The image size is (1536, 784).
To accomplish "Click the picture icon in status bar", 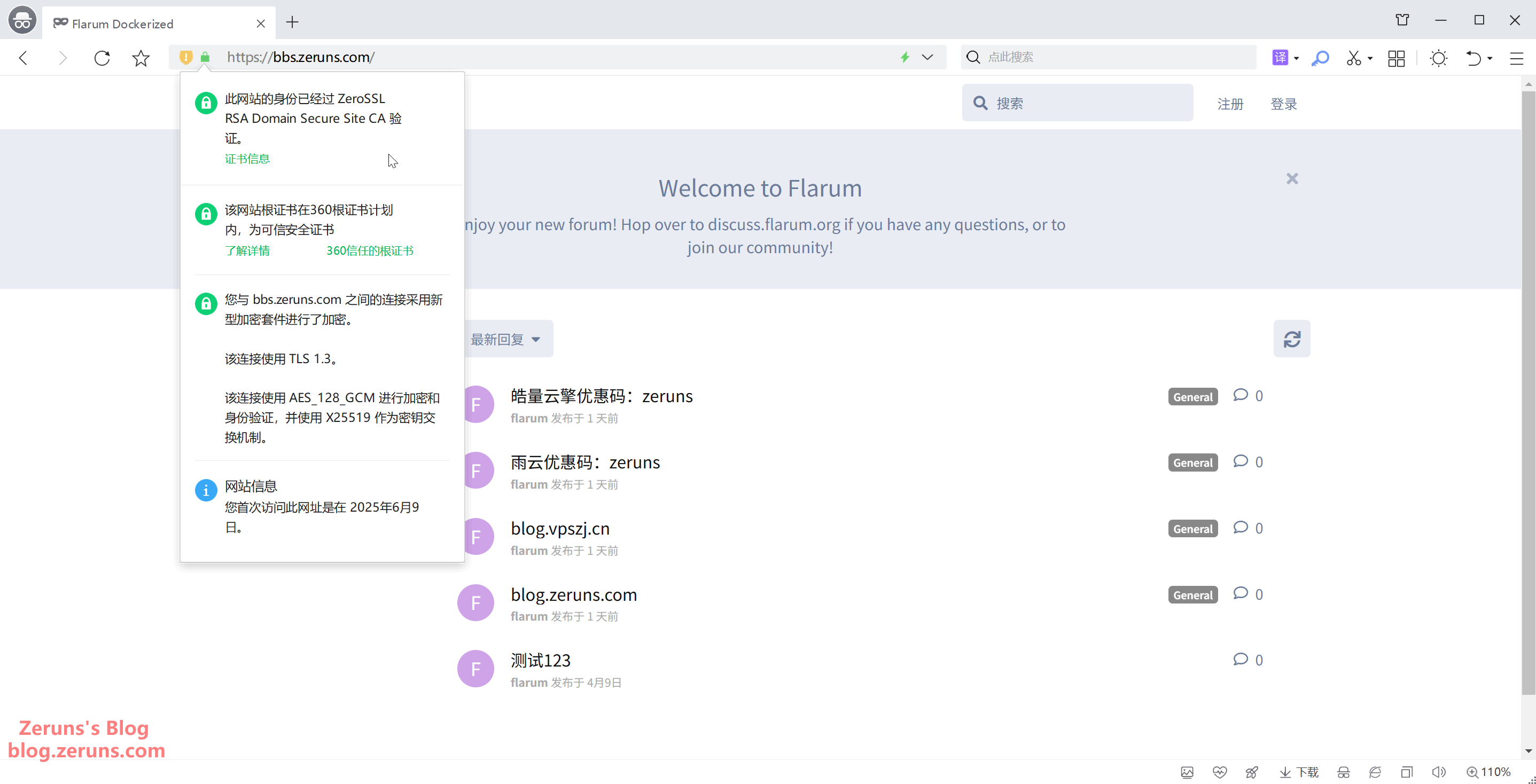I will pos(1187,773).
